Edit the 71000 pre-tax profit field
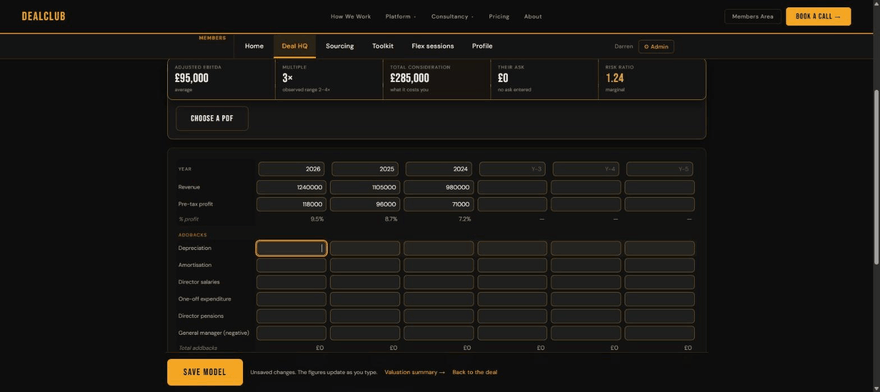Screen dimensions: 880x392 [x=438, y=204]
